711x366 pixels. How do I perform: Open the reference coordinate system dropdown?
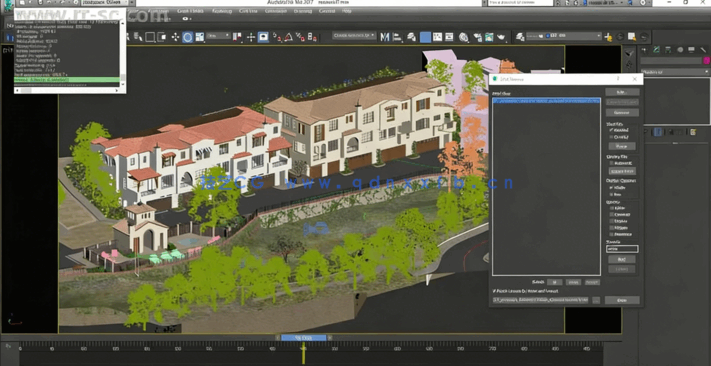tap(219, 36)
